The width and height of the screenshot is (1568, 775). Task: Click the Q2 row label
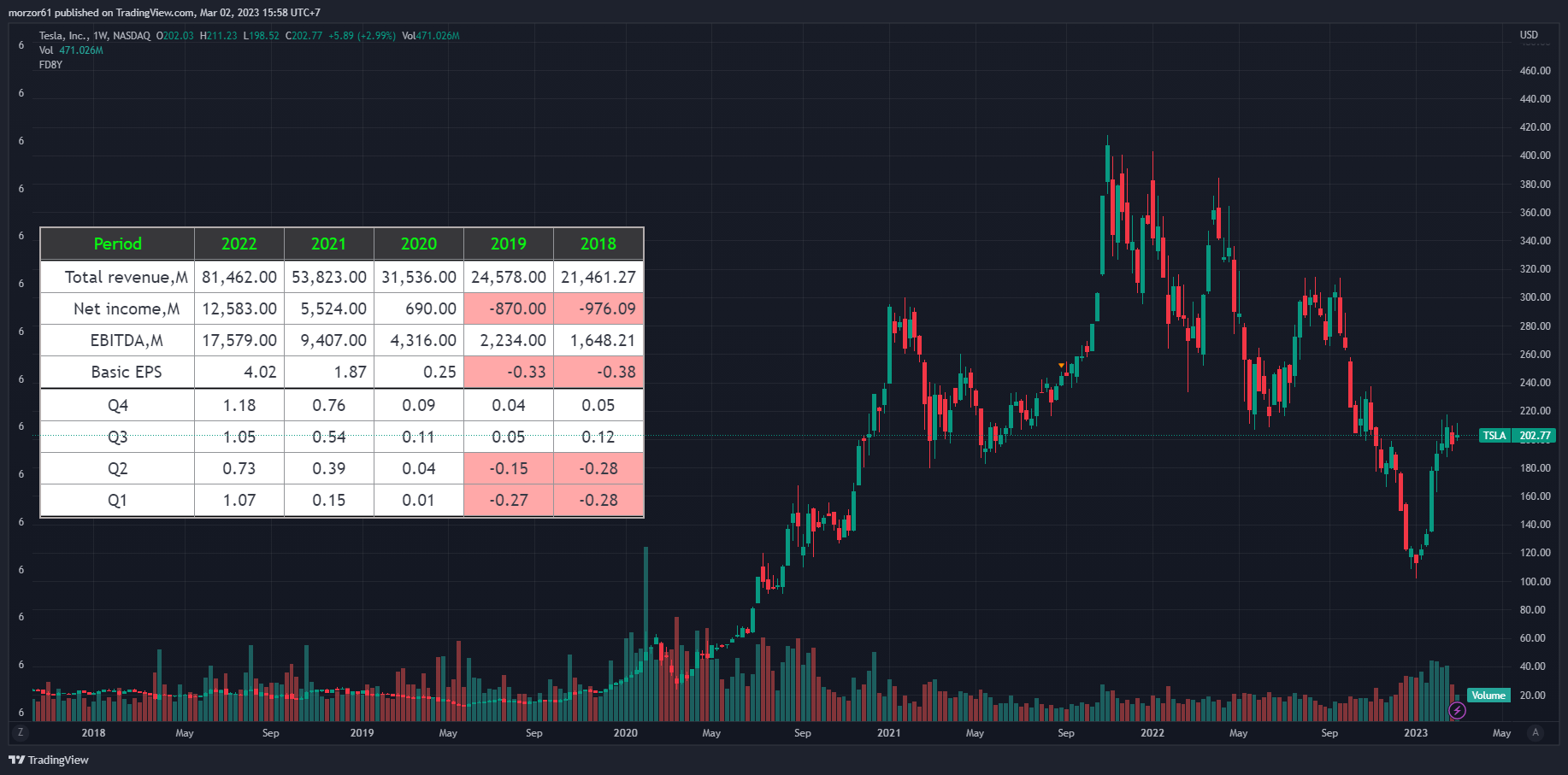pos(118,468)
